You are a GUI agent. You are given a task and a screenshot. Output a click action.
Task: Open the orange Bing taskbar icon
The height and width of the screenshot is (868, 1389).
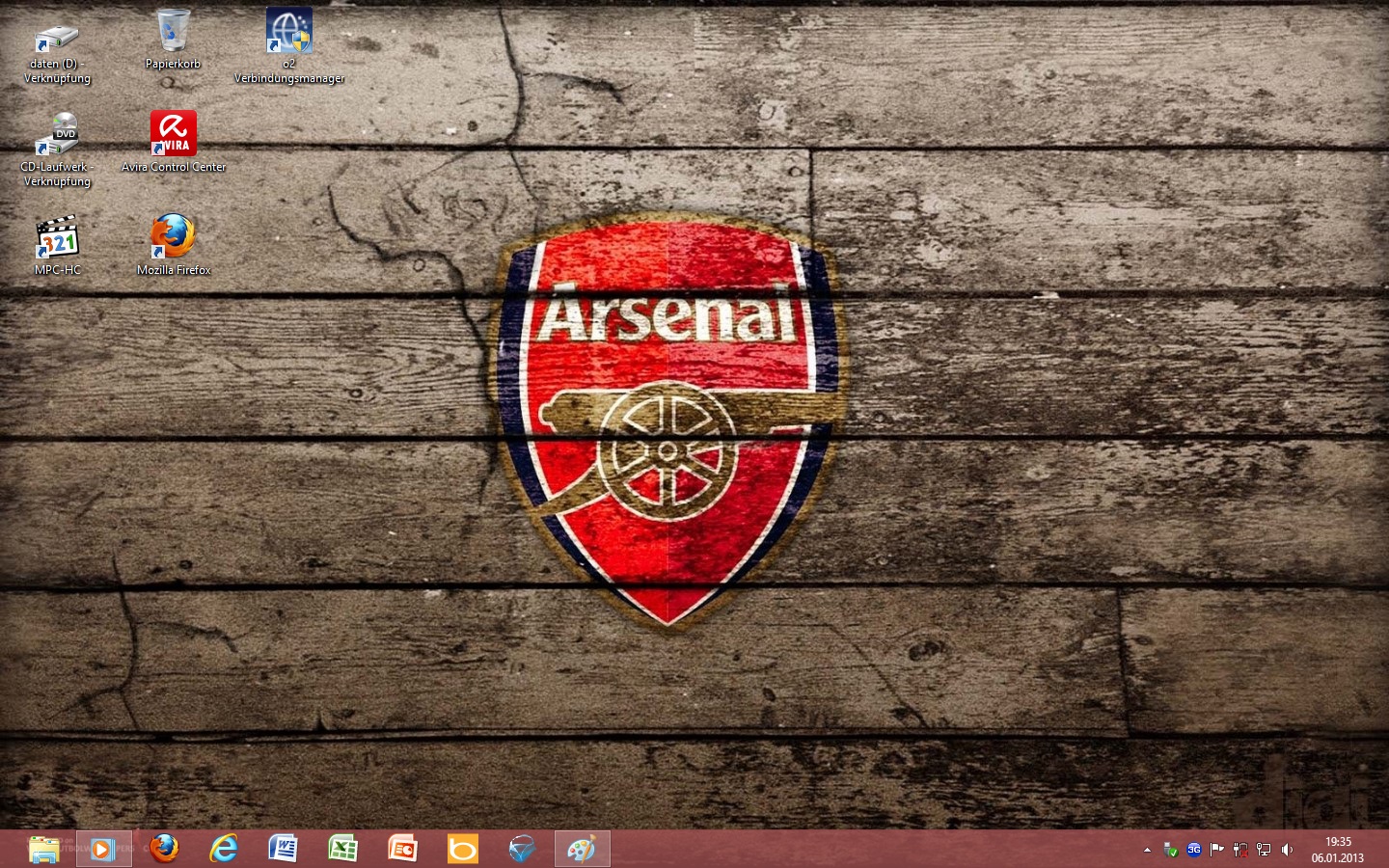tap(463, 849)
